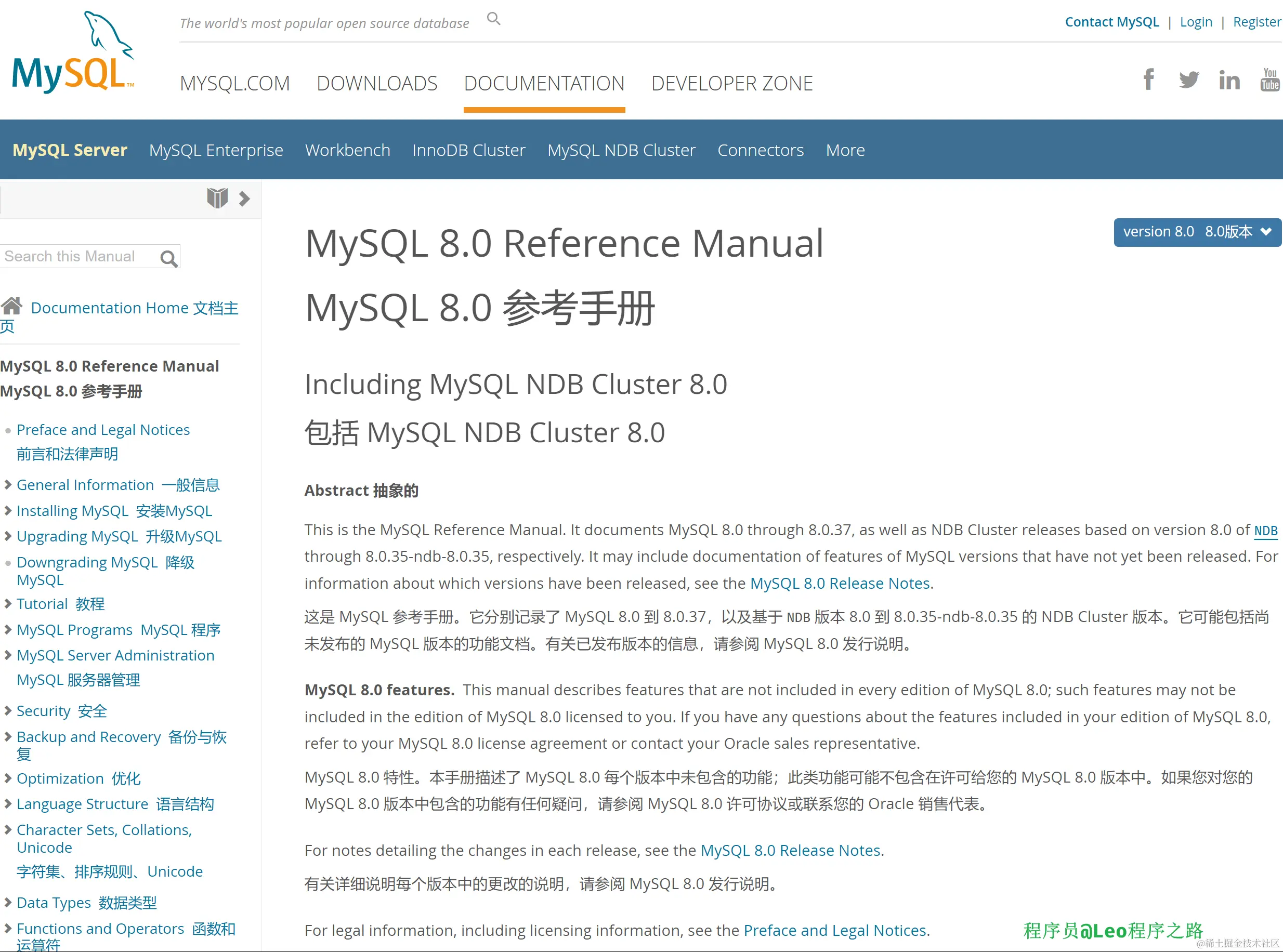Screen dimensions: 1283x952
Task: Open the MySQL LinkedIn icon
Action: (x=1229, y=80)
